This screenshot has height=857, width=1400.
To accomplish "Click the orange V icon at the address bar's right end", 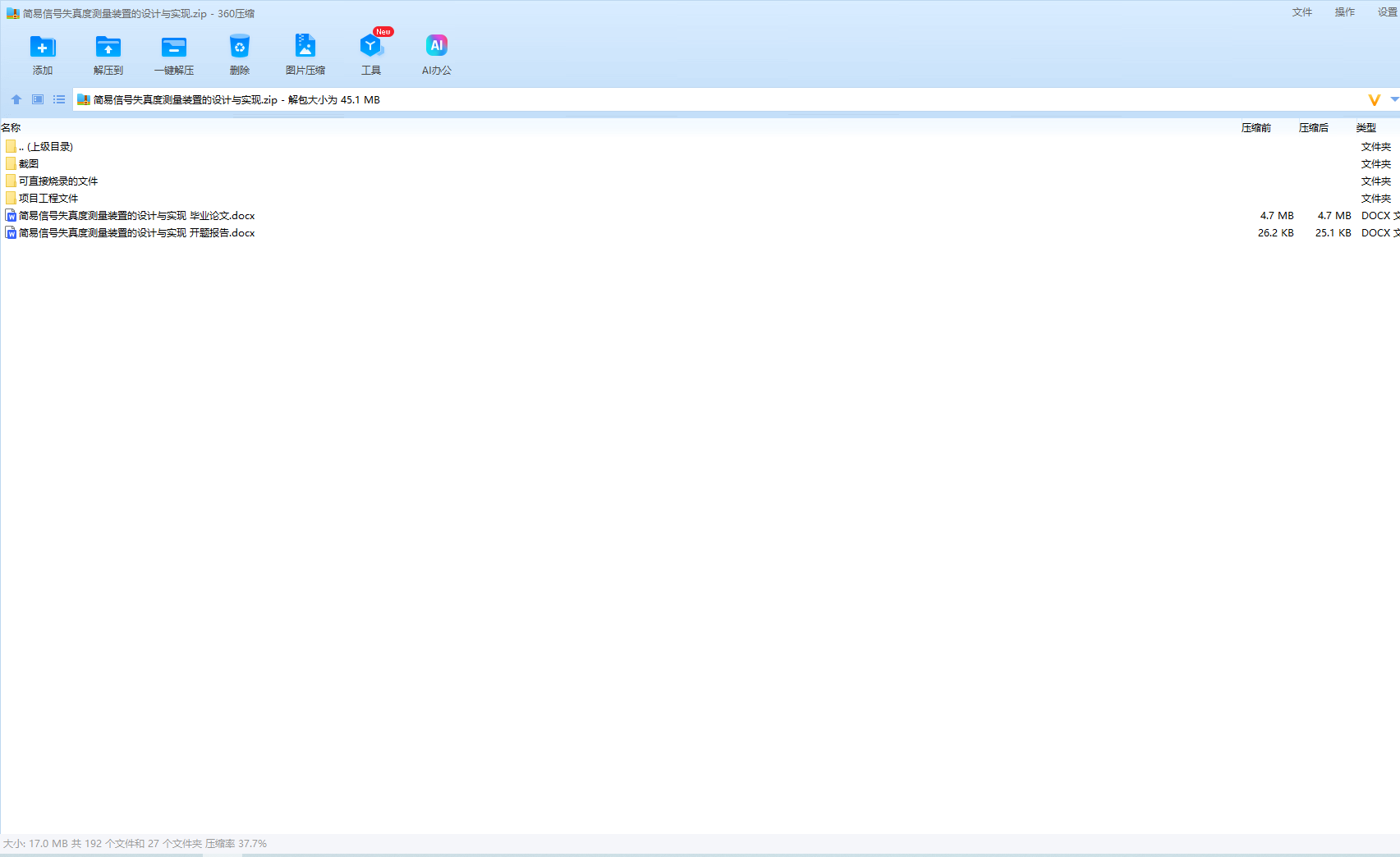I will tap(1375, 100).
